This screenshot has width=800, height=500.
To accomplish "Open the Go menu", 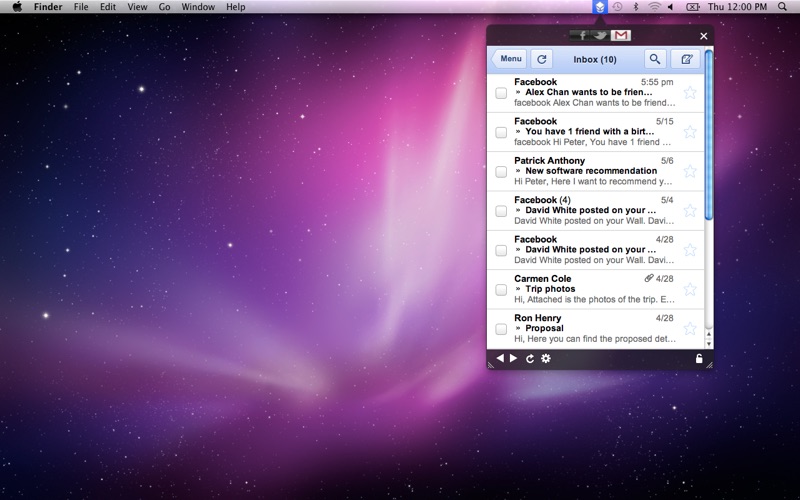I will click(164, 7).
